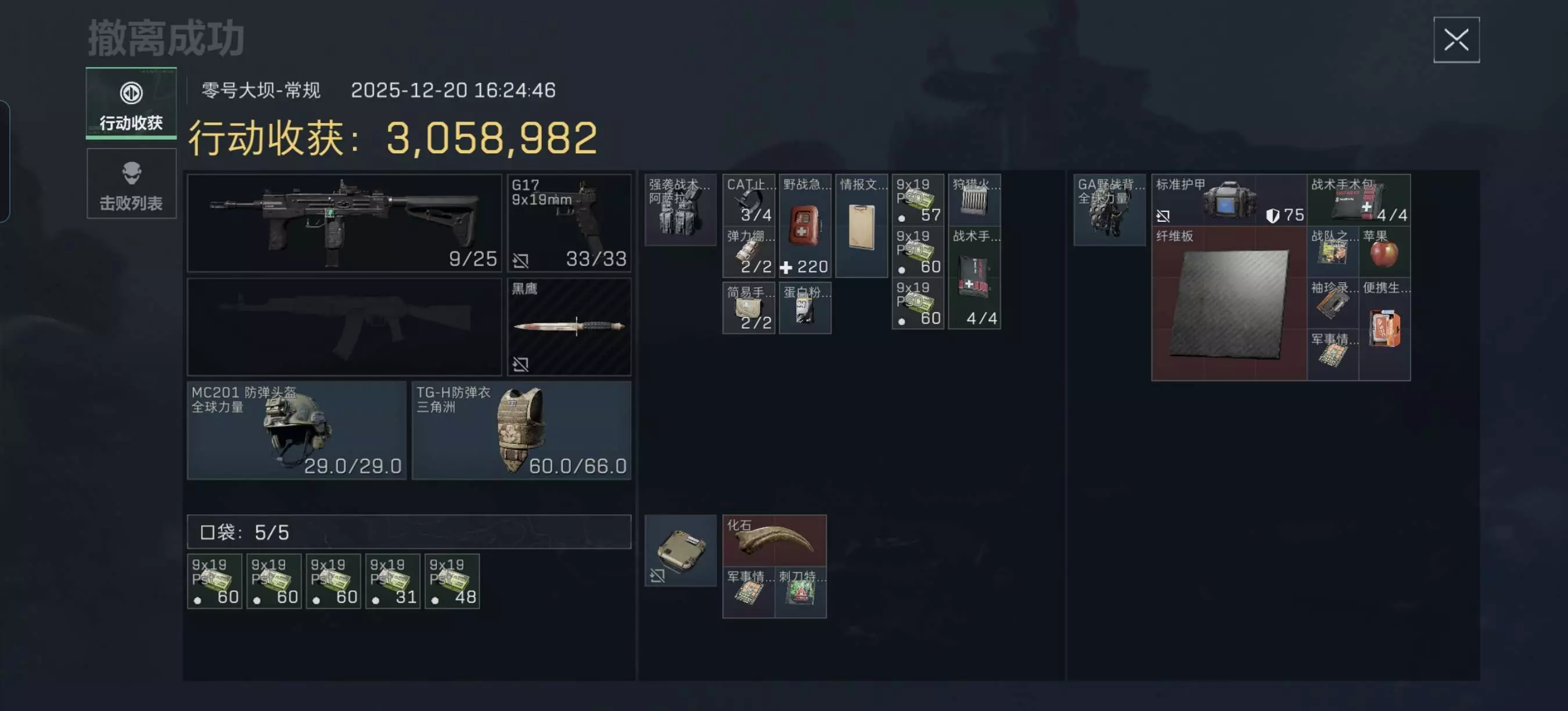Viewport: 1568px width, 711px height.
Task: Select the 化石 fossil claw item
Action: pyautogui.click(x=774, y=541)
